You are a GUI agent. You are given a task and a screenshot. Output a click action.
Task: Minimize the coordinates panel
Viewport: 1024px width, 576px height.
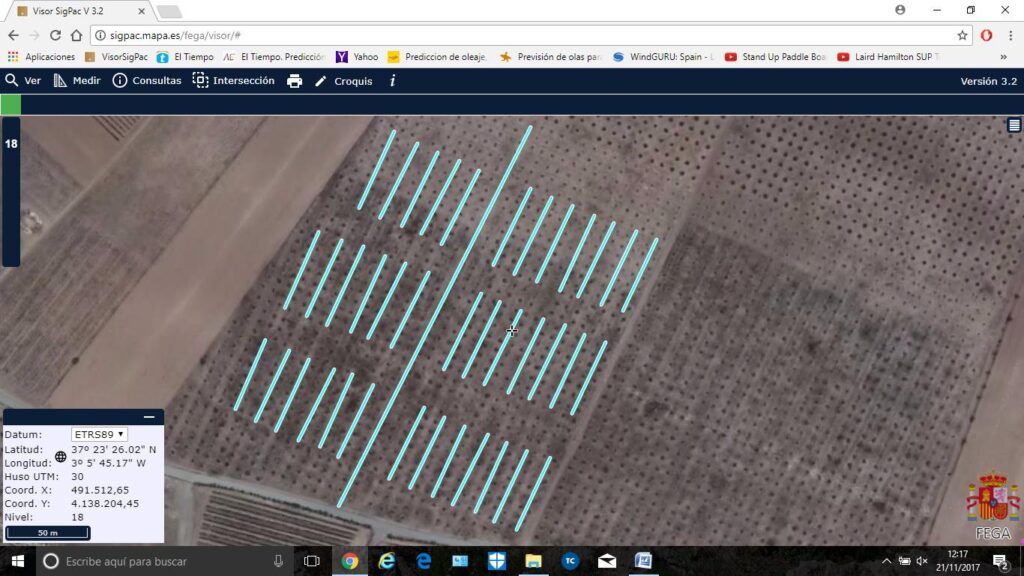[149, 417]
